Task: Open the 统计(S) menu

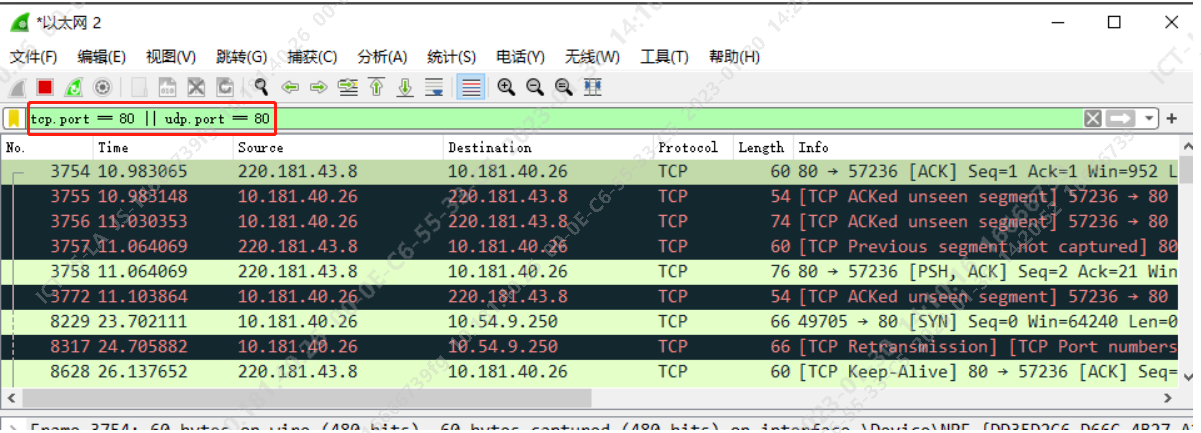Action: click(x=451, y=57)
